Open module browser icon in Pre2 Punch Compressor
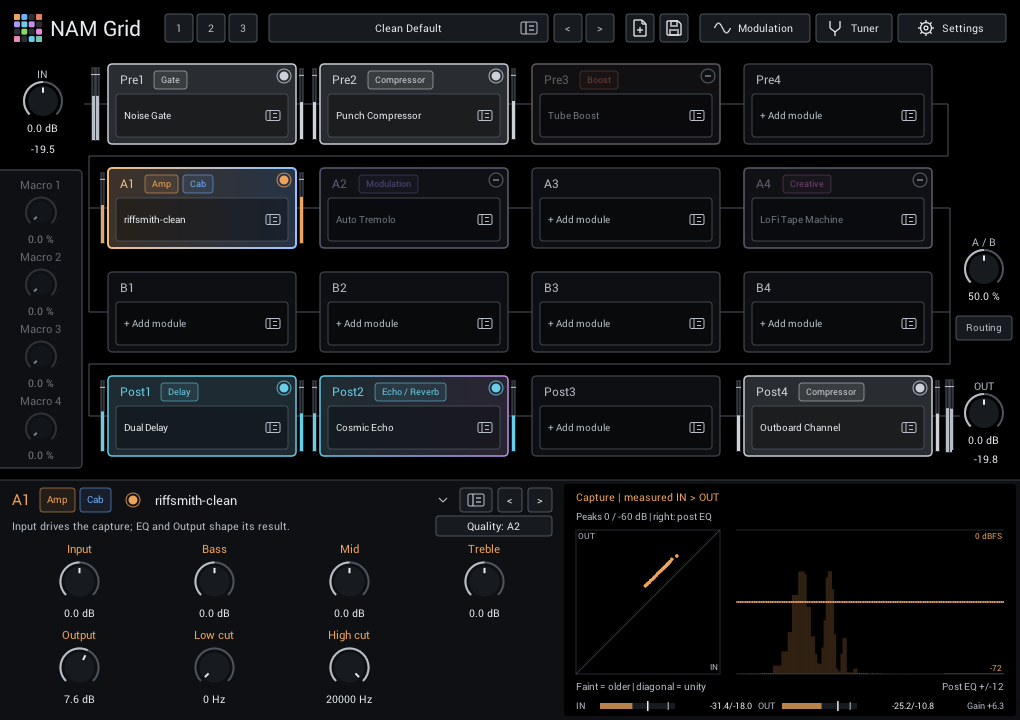The image size is (1020, 720). click(x=485, y=115)
